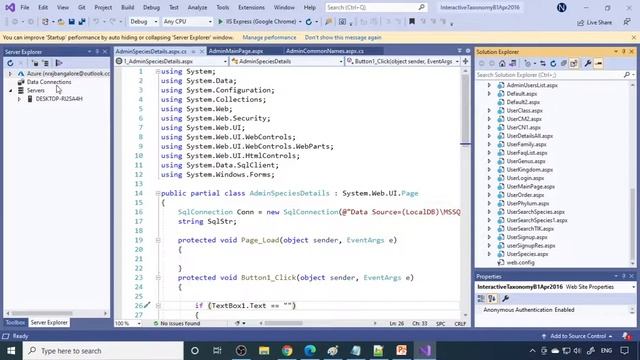Start IIS Express (Google Chrome) run button
The width and height of the screenshot is (640, 360).
[259, 22]
